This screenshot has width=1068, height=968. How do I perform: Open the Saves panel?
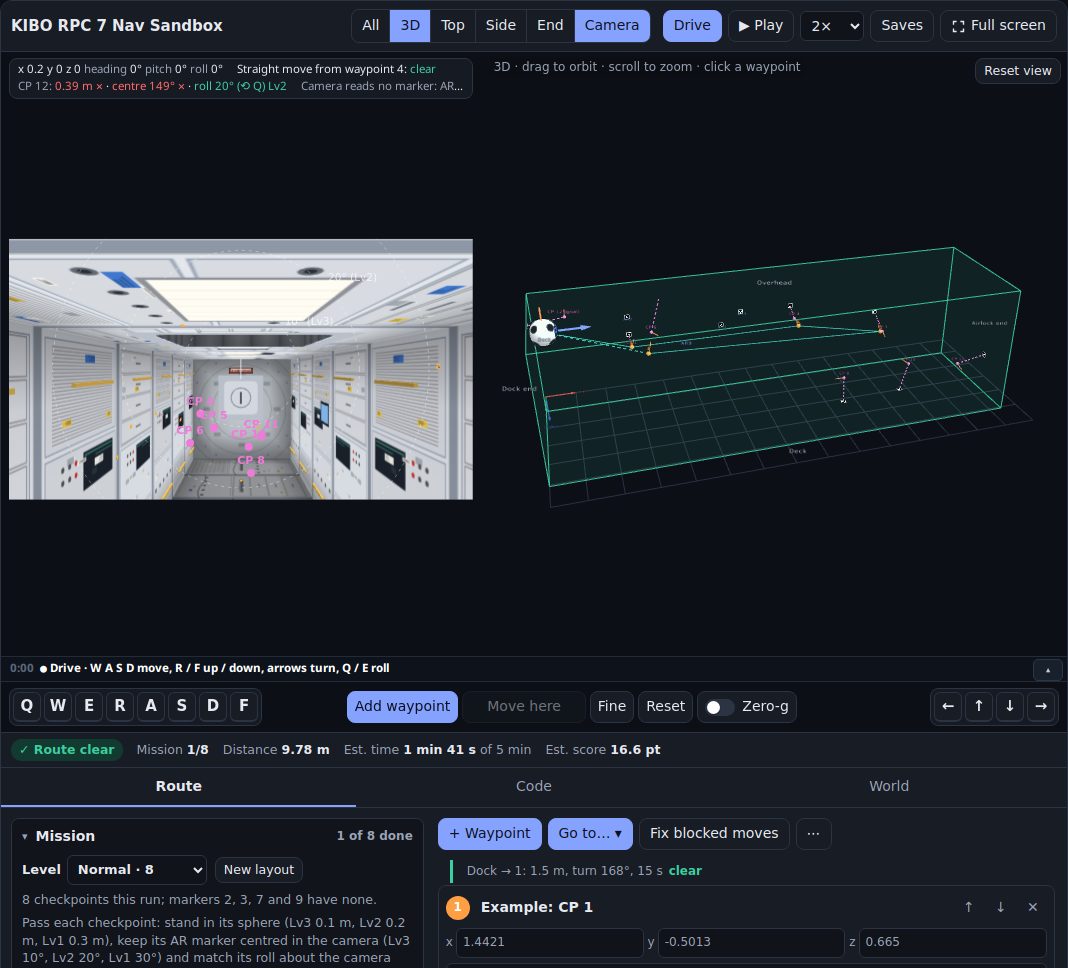click(902, 26)
